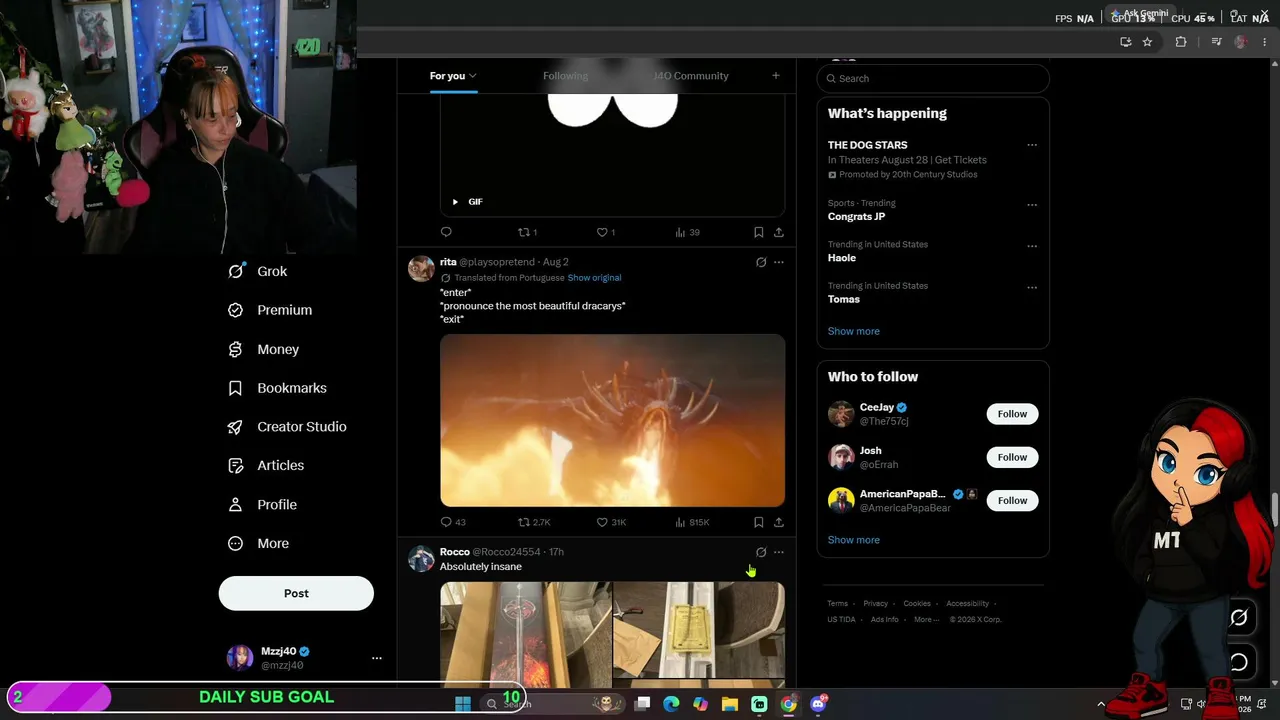1280x720 pixels.
Task: Open Discord from the taskbar
Action: click(x=818, y=704)
